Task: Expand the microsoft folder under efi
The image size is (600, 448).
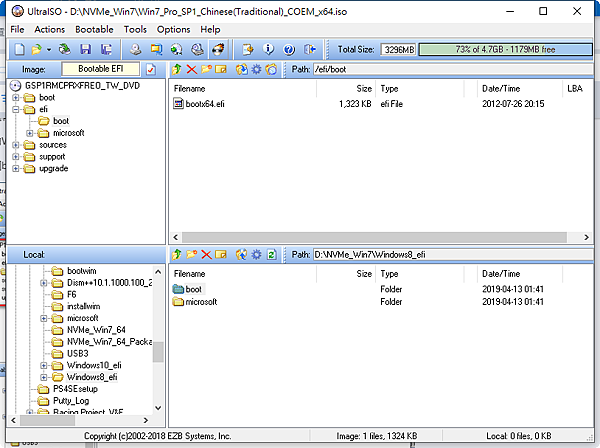Action: [x=30, y=133]
